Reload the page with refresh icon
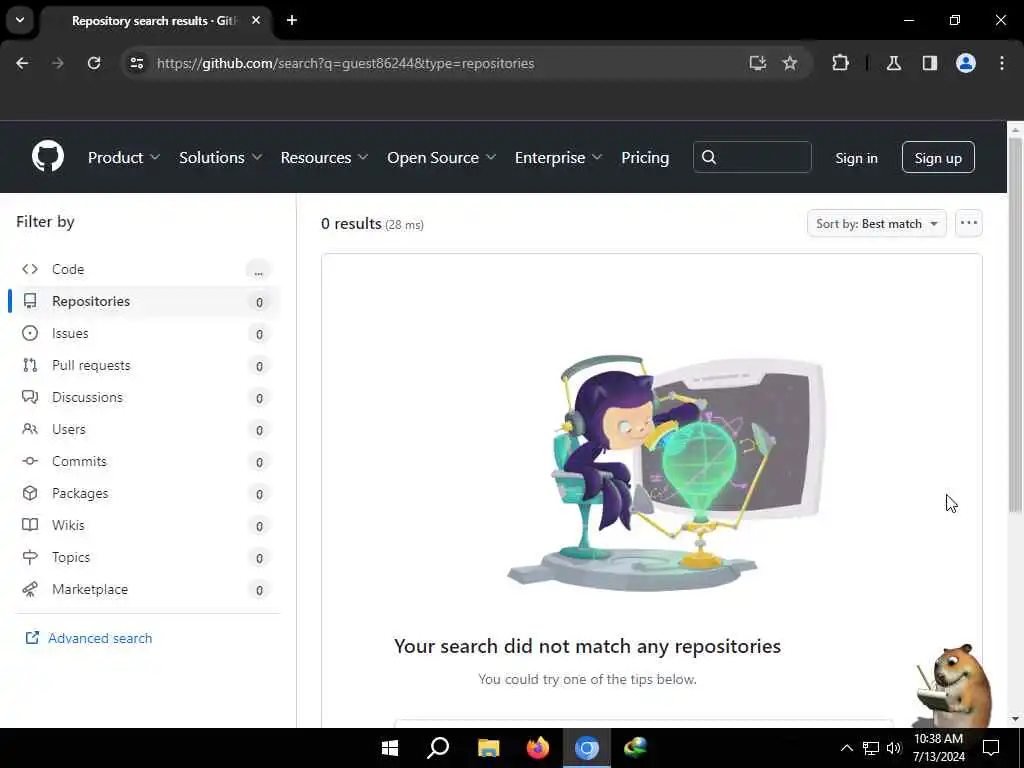1024x768 pixels. coord(94,63)
